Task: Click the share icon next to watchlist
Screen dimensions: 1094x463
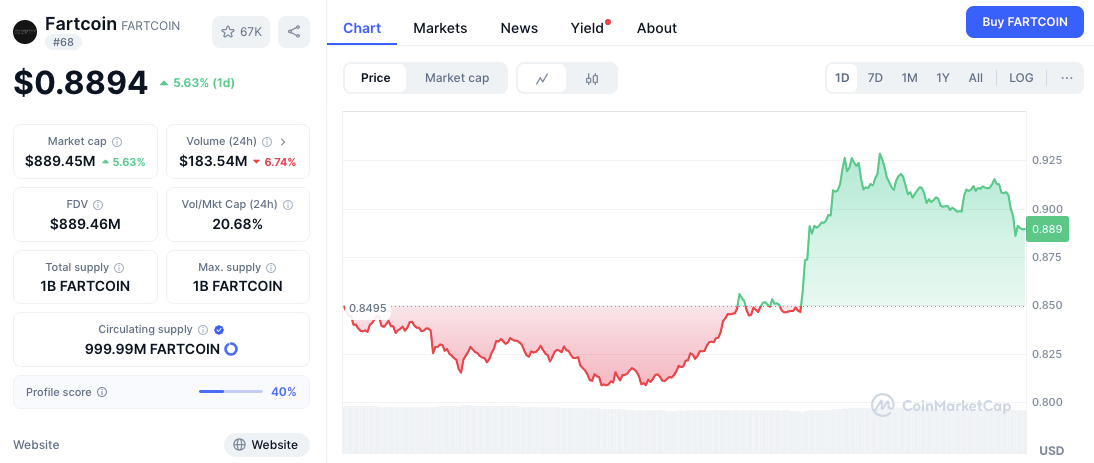Action: 294,32
